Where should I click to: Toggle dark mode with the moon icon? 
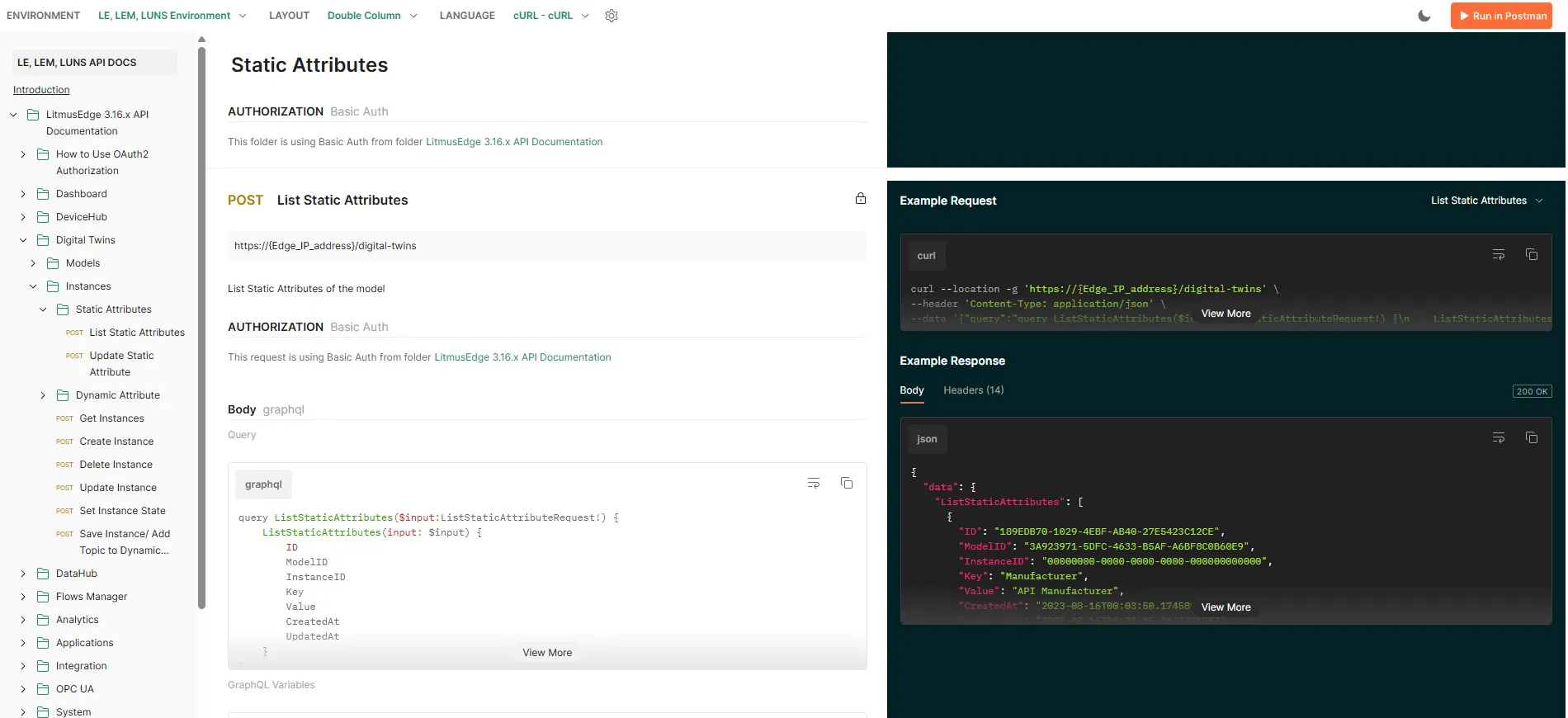coord(1424,16)
